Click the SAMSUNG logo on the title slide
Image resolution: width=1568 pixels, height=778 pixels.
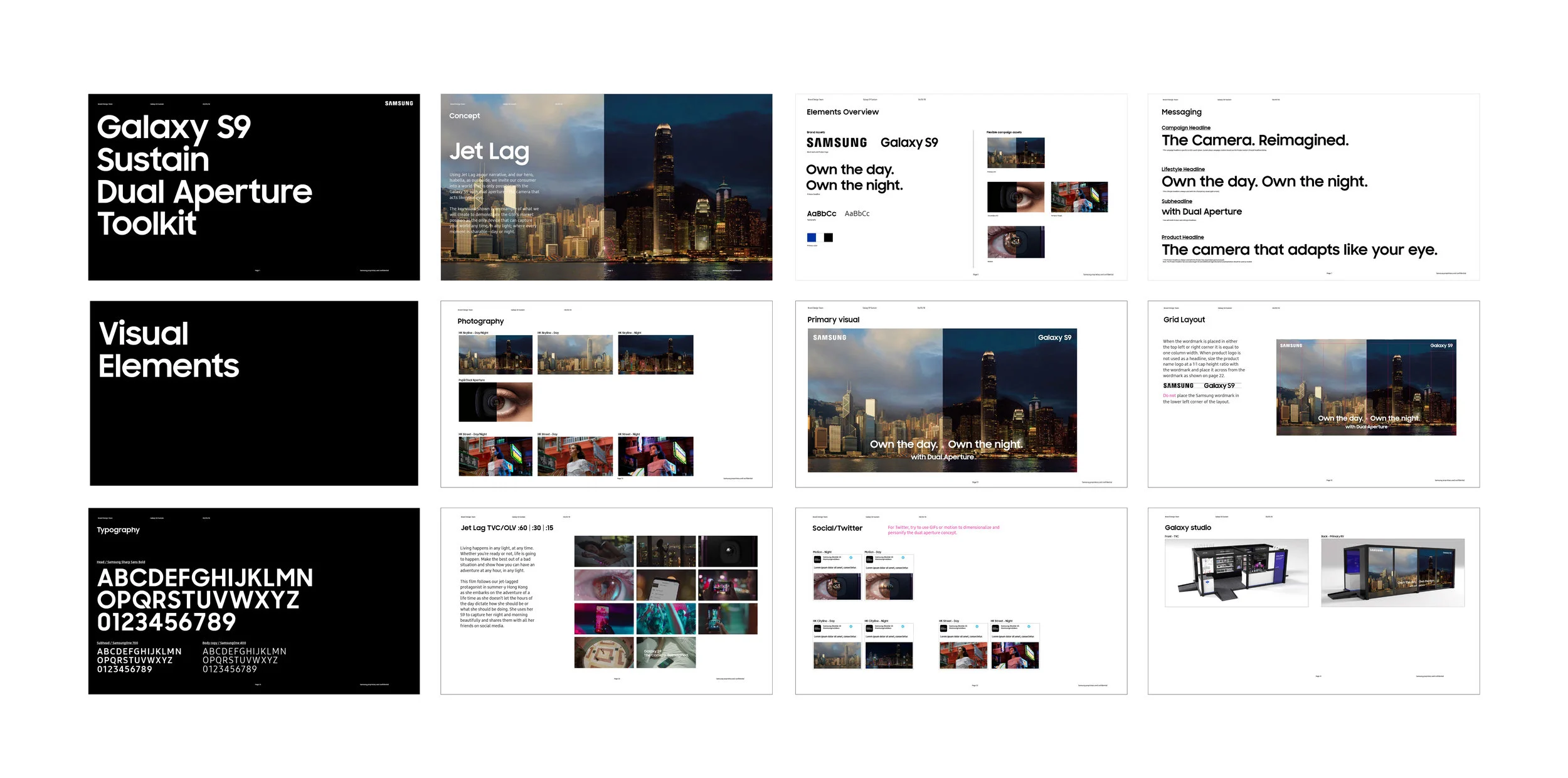point(399,104)
